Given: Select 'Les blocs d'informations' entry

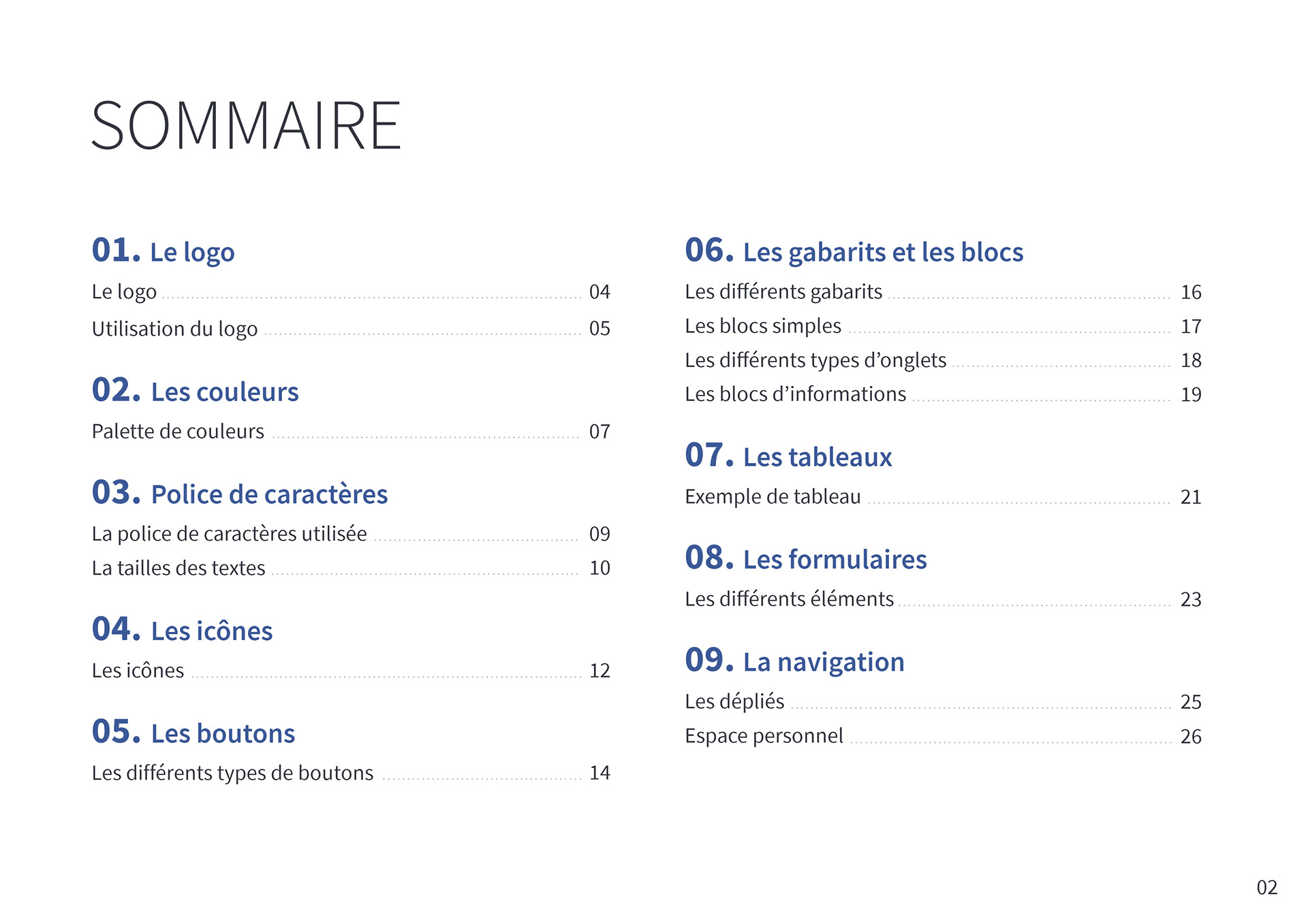Looking at the screenshot, I should [x=795, y=394].
